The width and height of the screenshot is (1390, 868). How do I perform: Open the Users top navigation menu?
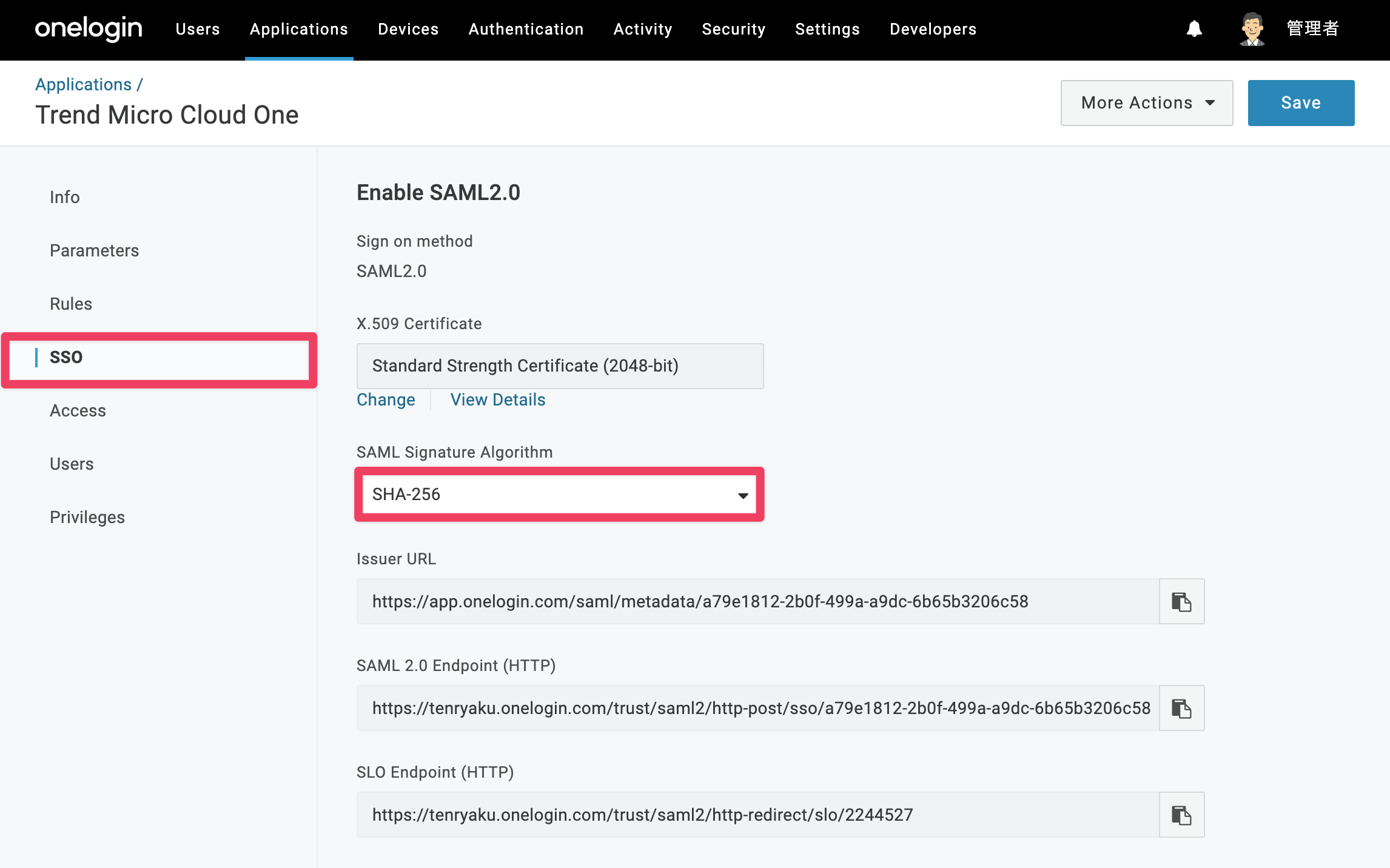(x=198, y=29)
